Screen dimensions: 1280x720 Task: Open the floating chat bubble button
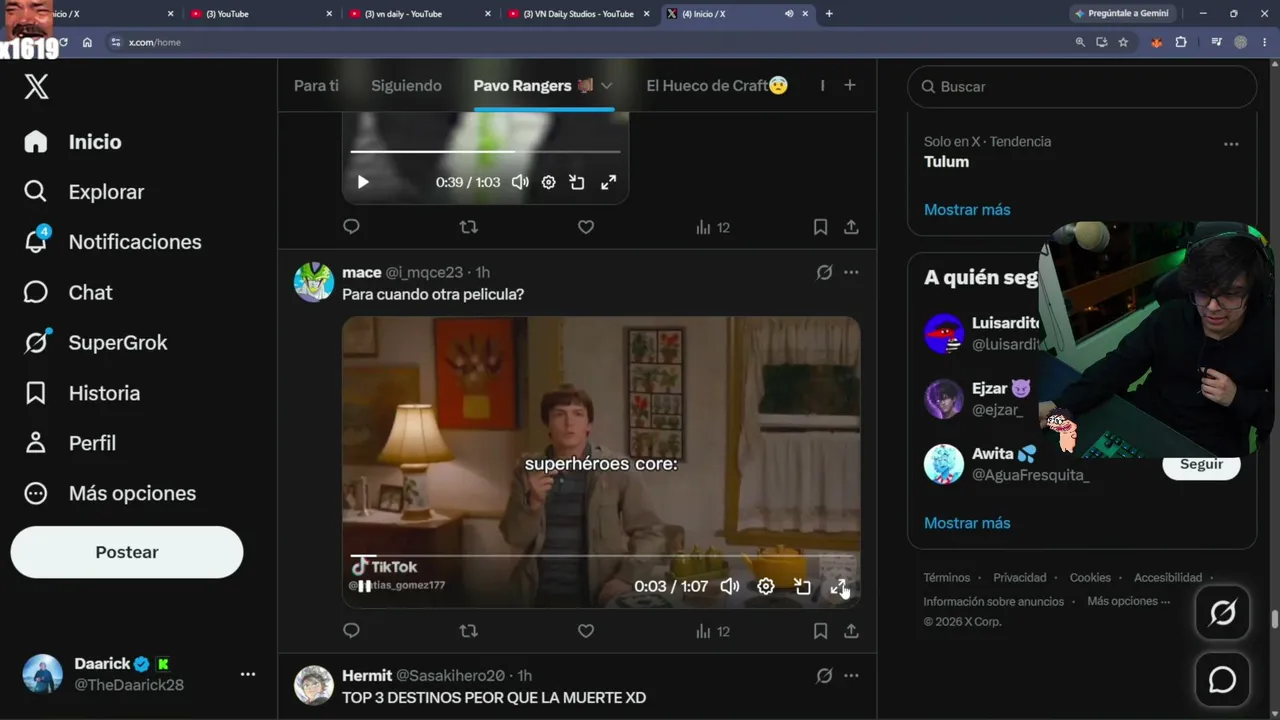(x=1223, y=680)
